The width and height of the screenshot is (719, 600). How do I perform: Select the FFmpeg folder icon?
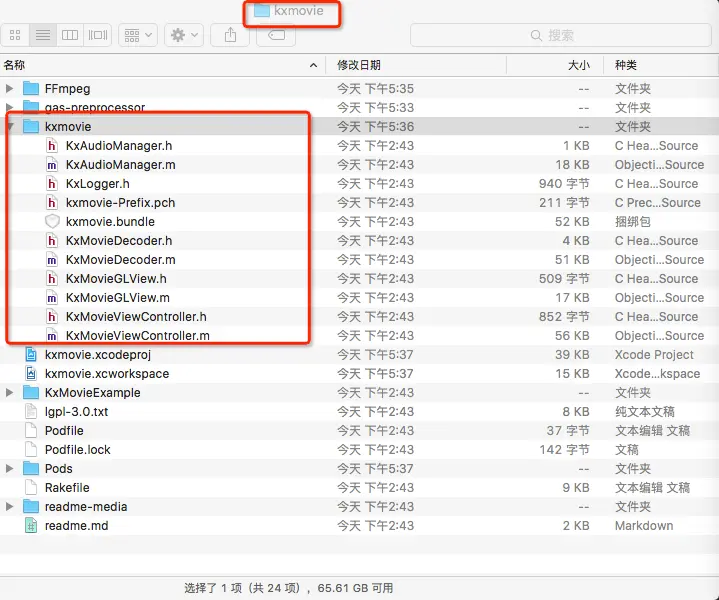tap(31, 88)
